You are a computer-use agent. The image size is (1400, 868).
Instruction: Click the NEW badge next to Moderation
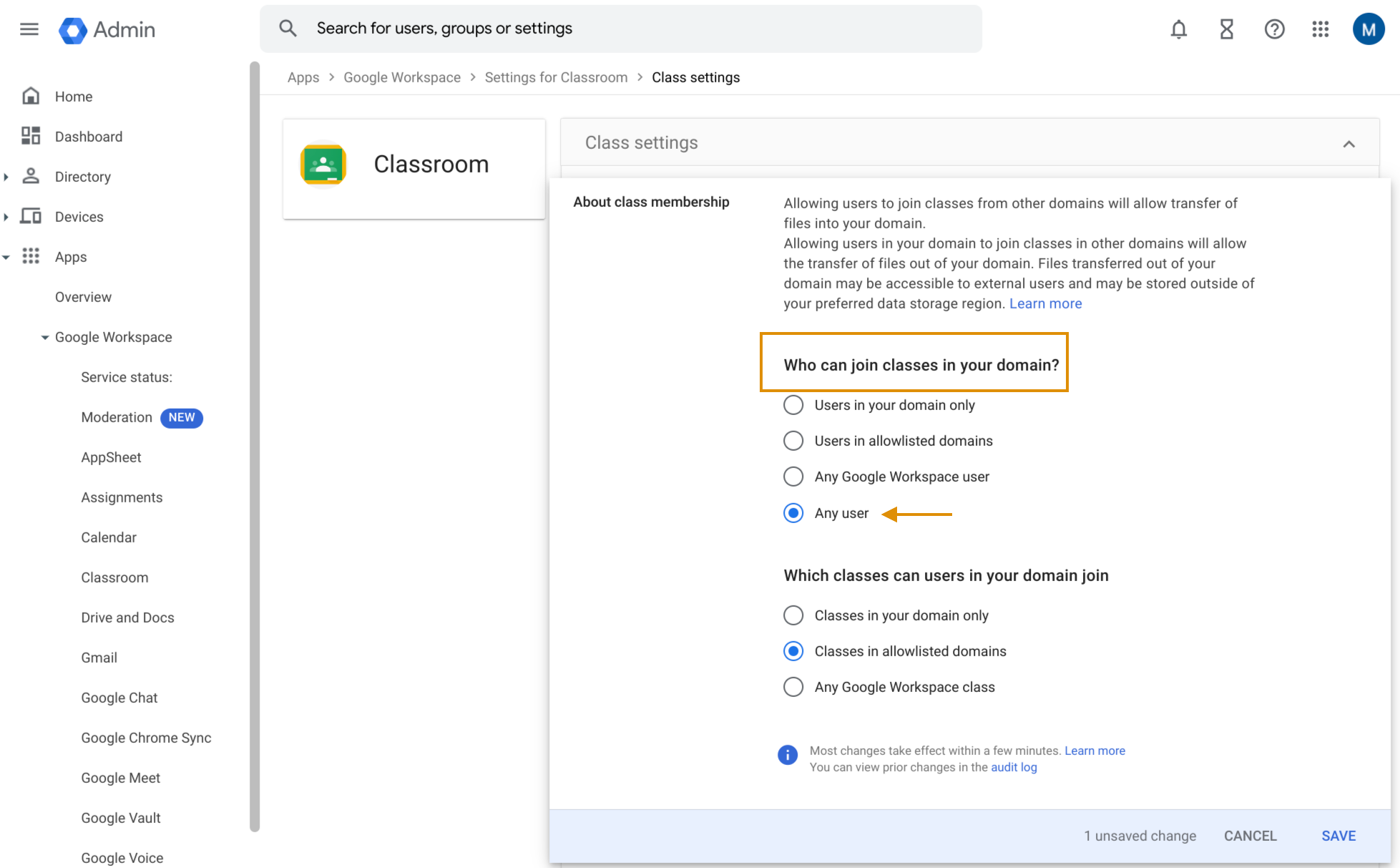[x=182, y=417]
